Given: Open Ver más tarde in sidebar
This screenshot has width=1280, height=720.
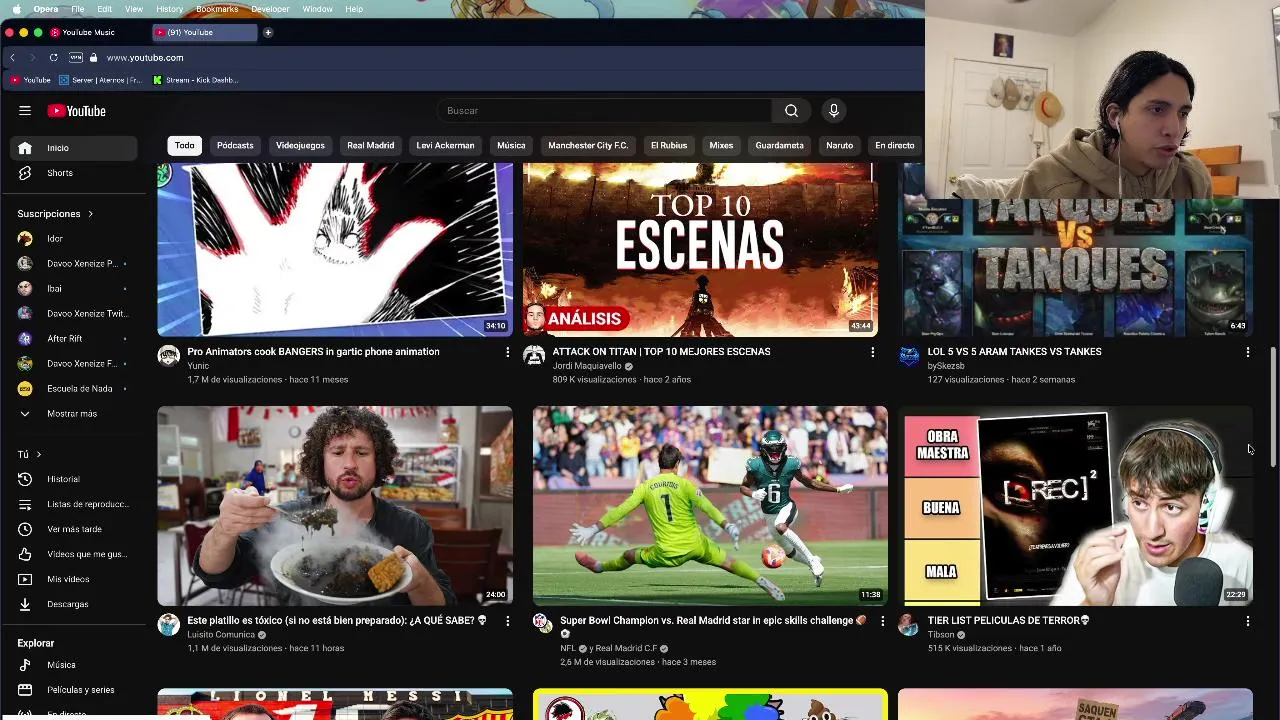Looking at the screenshot, I should 74,529.
